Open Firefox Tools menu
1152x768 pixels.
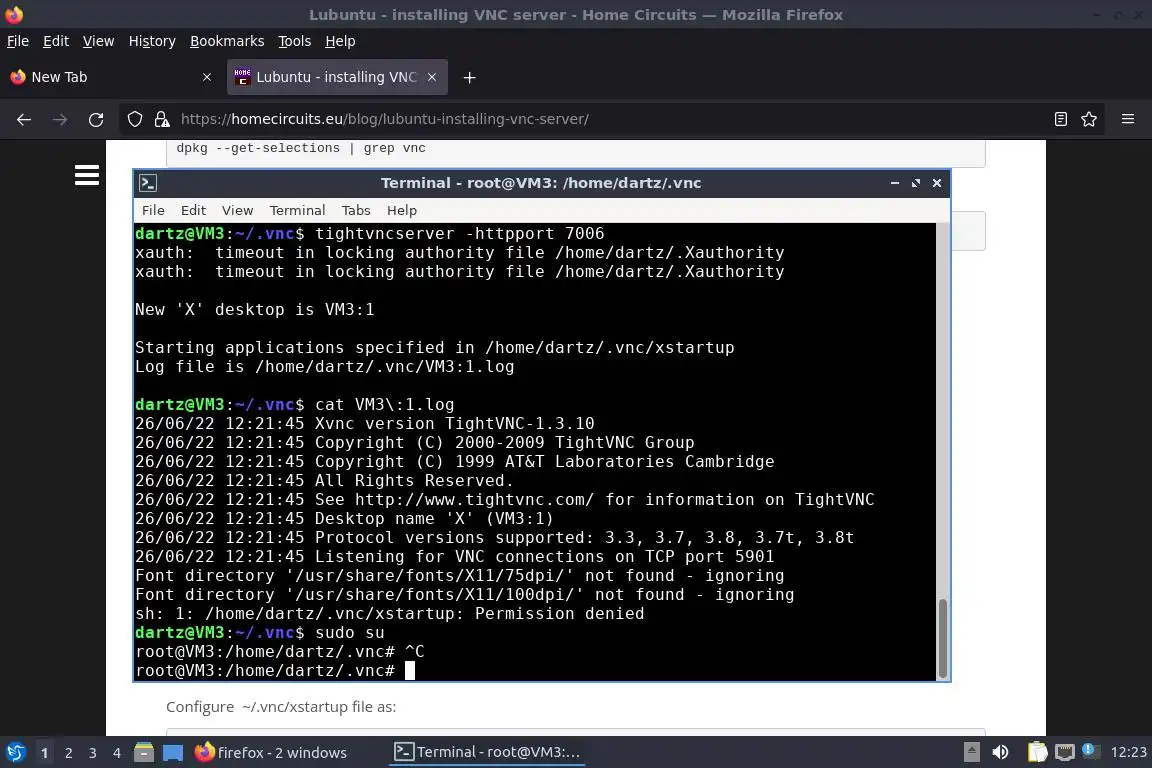(x=295, y=41)
